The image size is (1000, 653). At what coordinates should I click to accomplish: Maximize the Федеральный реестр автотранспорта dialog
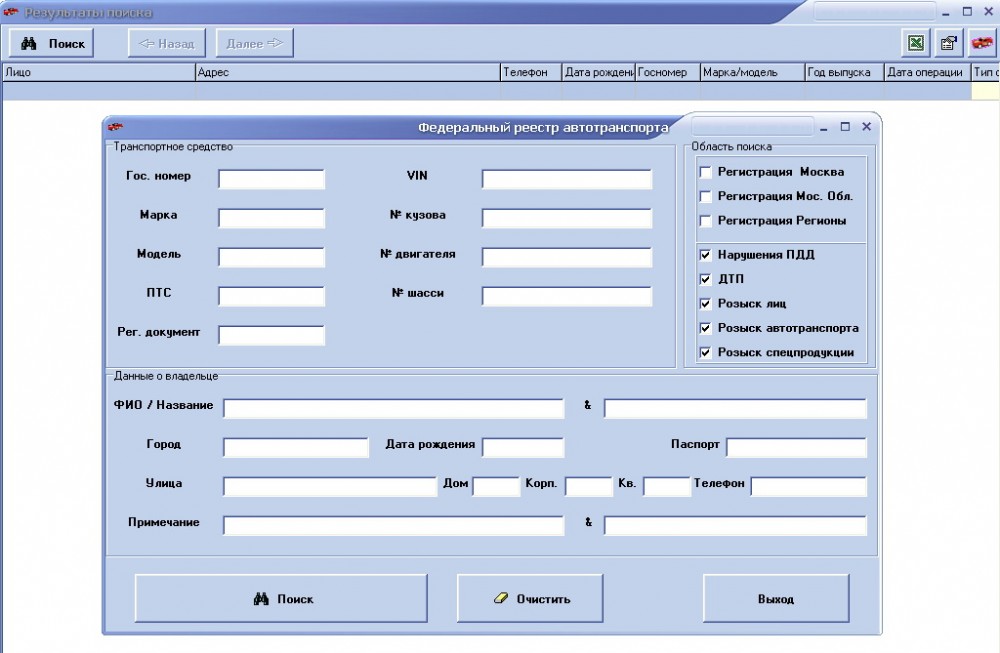coord(845,127)
